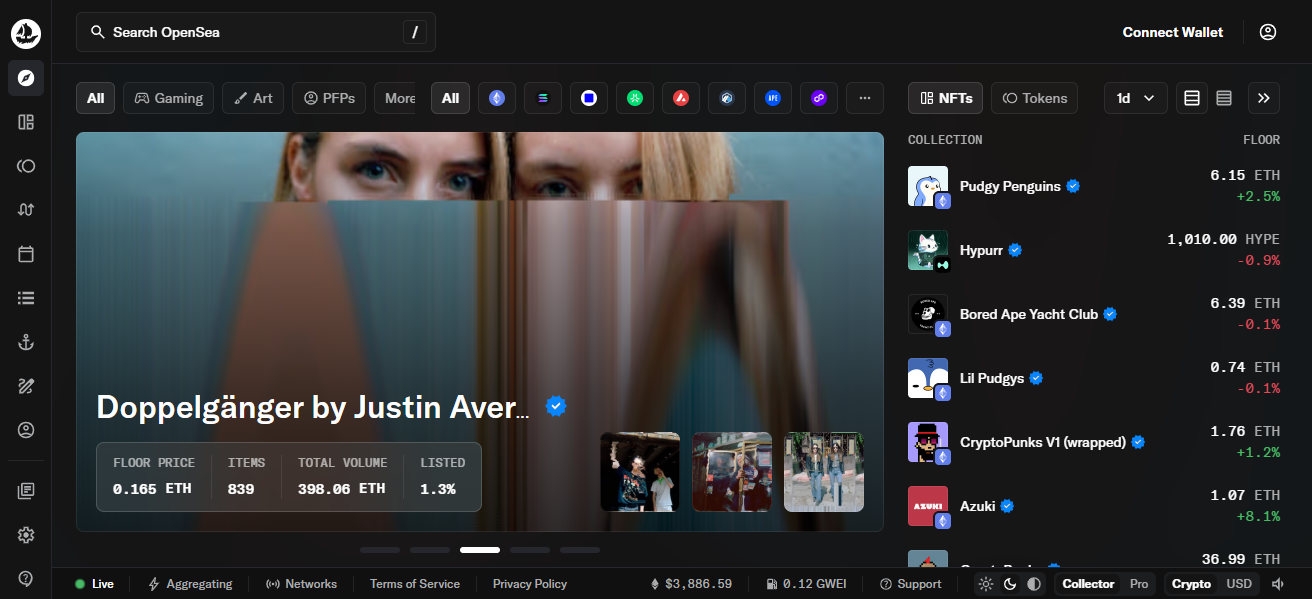
Task: Filter by the Avalanche chain icon
Action: pyautogui.click(x=680, y=98)
